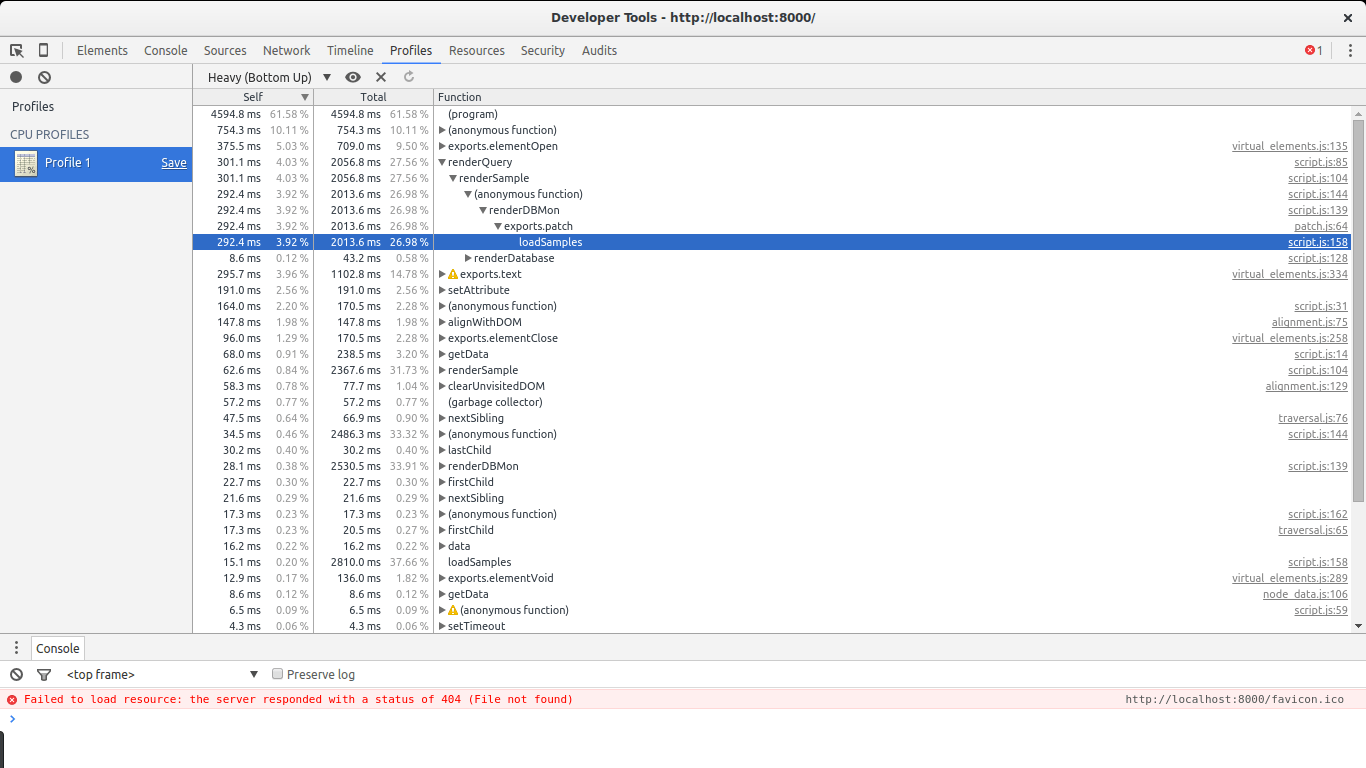The width and height of the screenshot is (1366, 768).
Task: Expand setAttribute row
Action: [x=442, y=290]
